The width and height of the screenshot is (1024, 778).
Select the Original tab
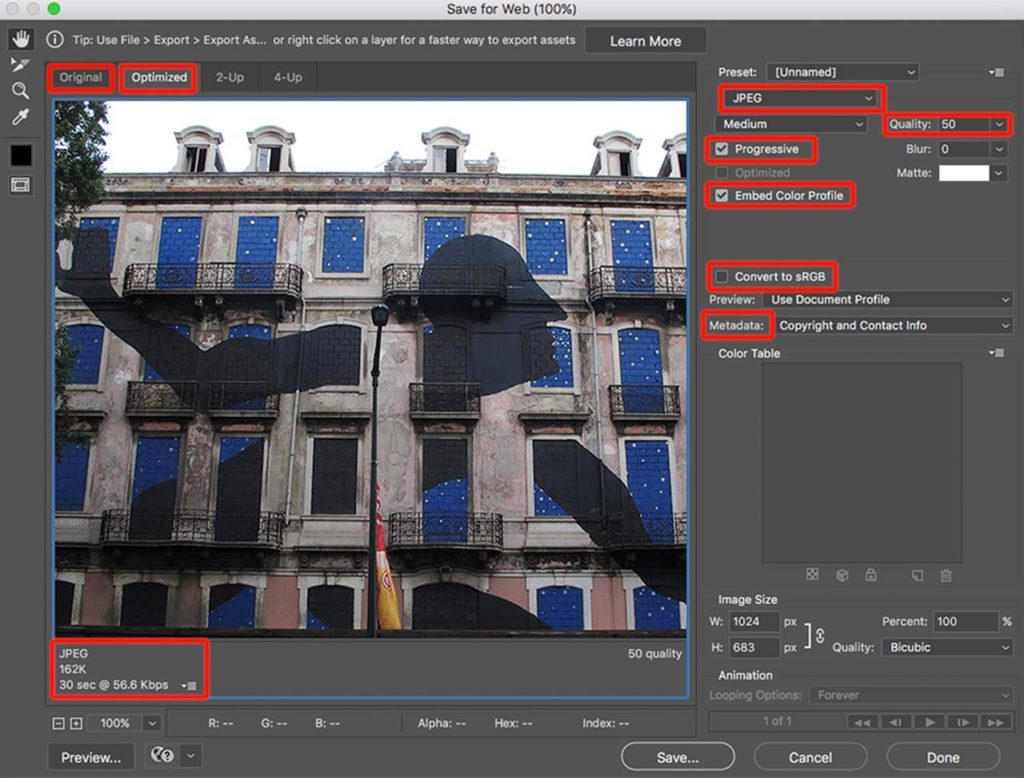pyautogui.click(x=80, y=77)
